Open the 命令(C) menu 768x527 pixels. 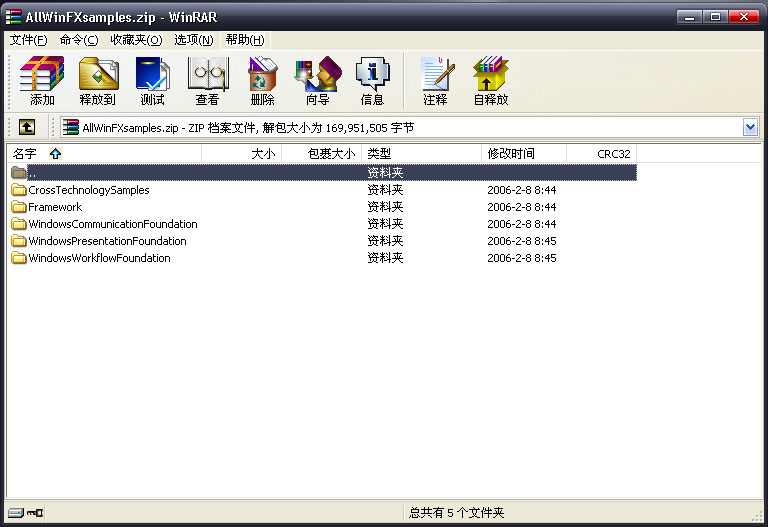(x=79, y=40)
